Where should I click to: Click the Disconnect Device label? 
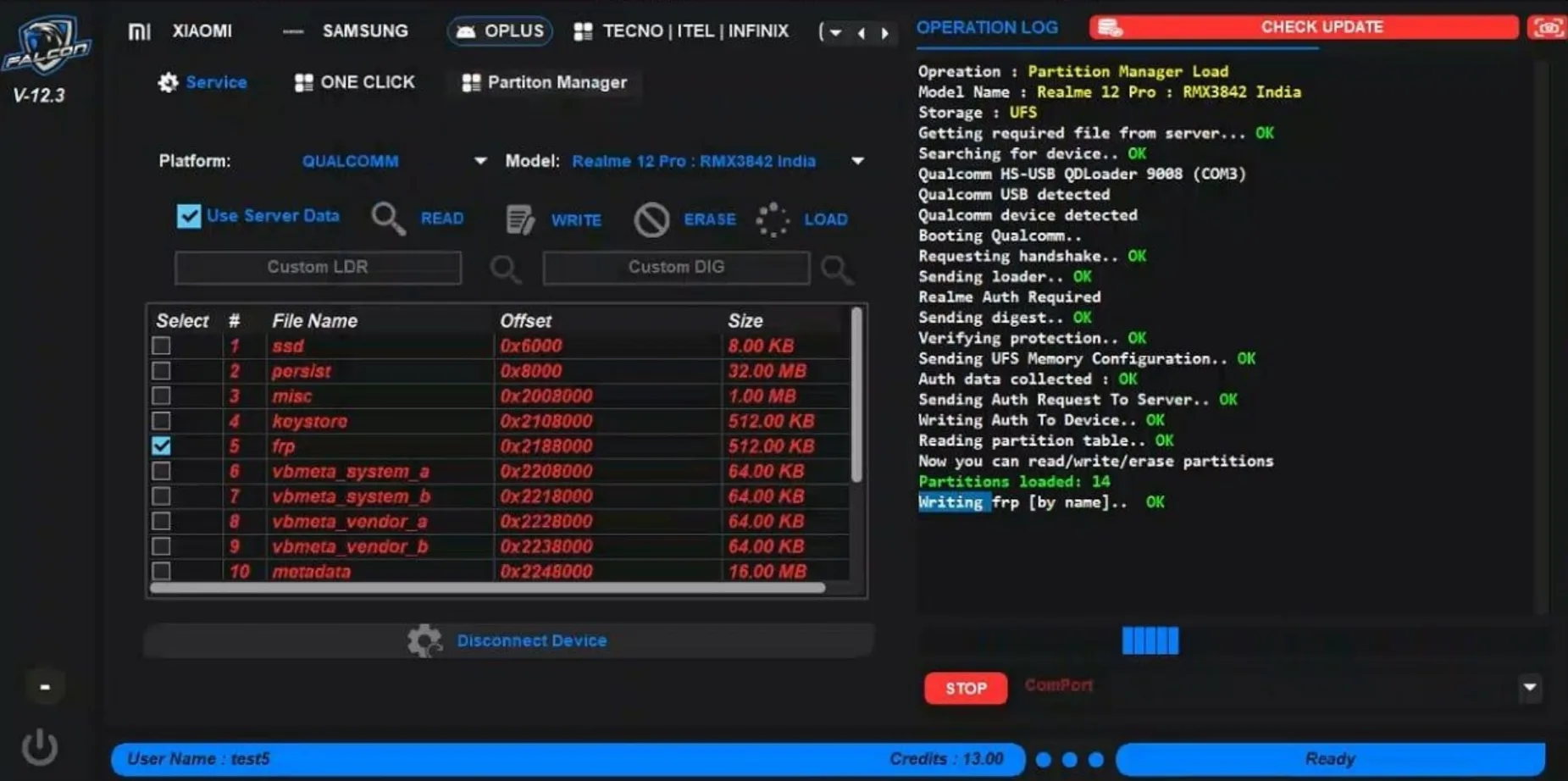(x=532, y=641)
